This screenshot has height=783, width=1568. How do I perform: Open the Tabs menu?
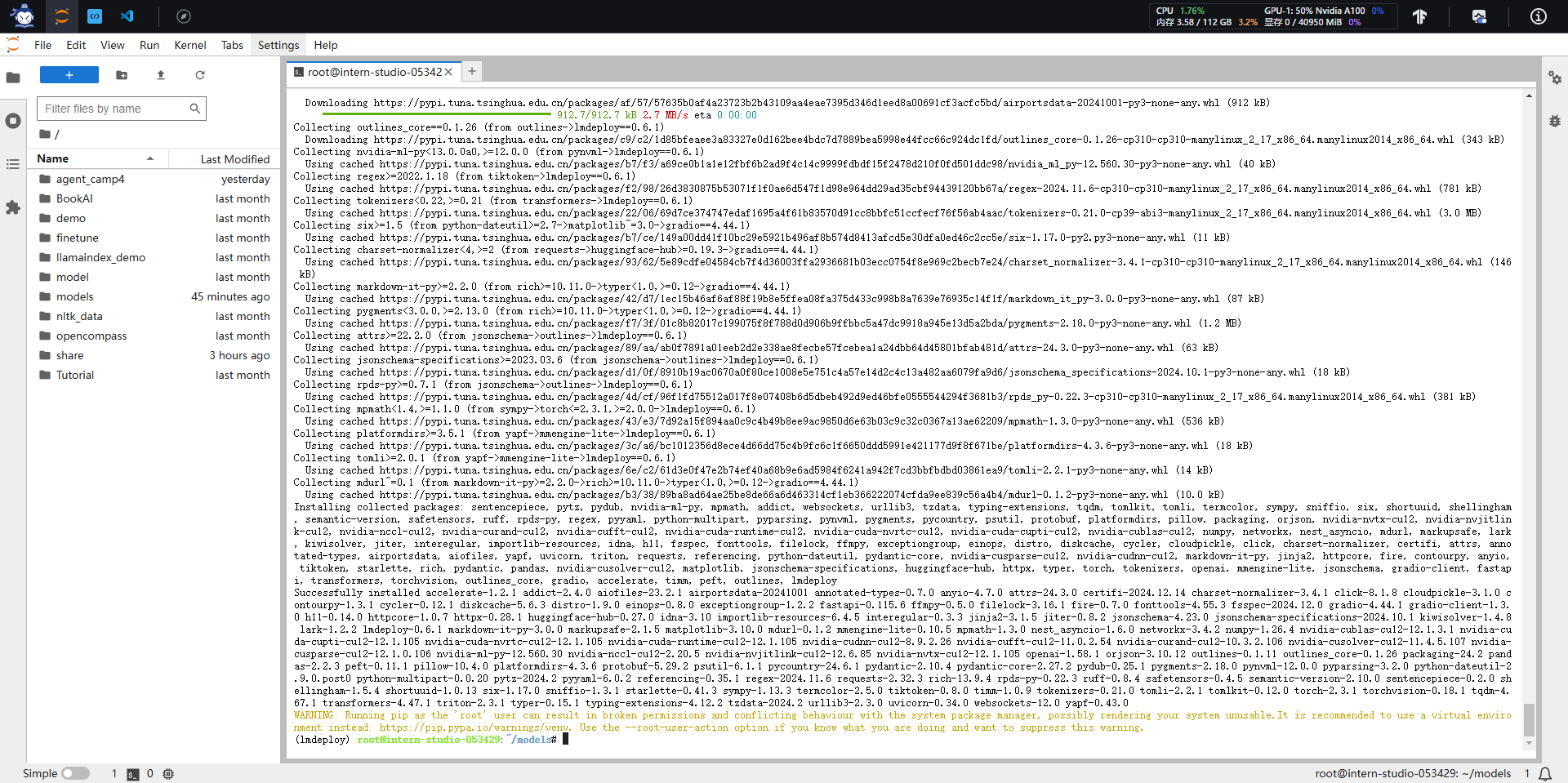[233, 45]
